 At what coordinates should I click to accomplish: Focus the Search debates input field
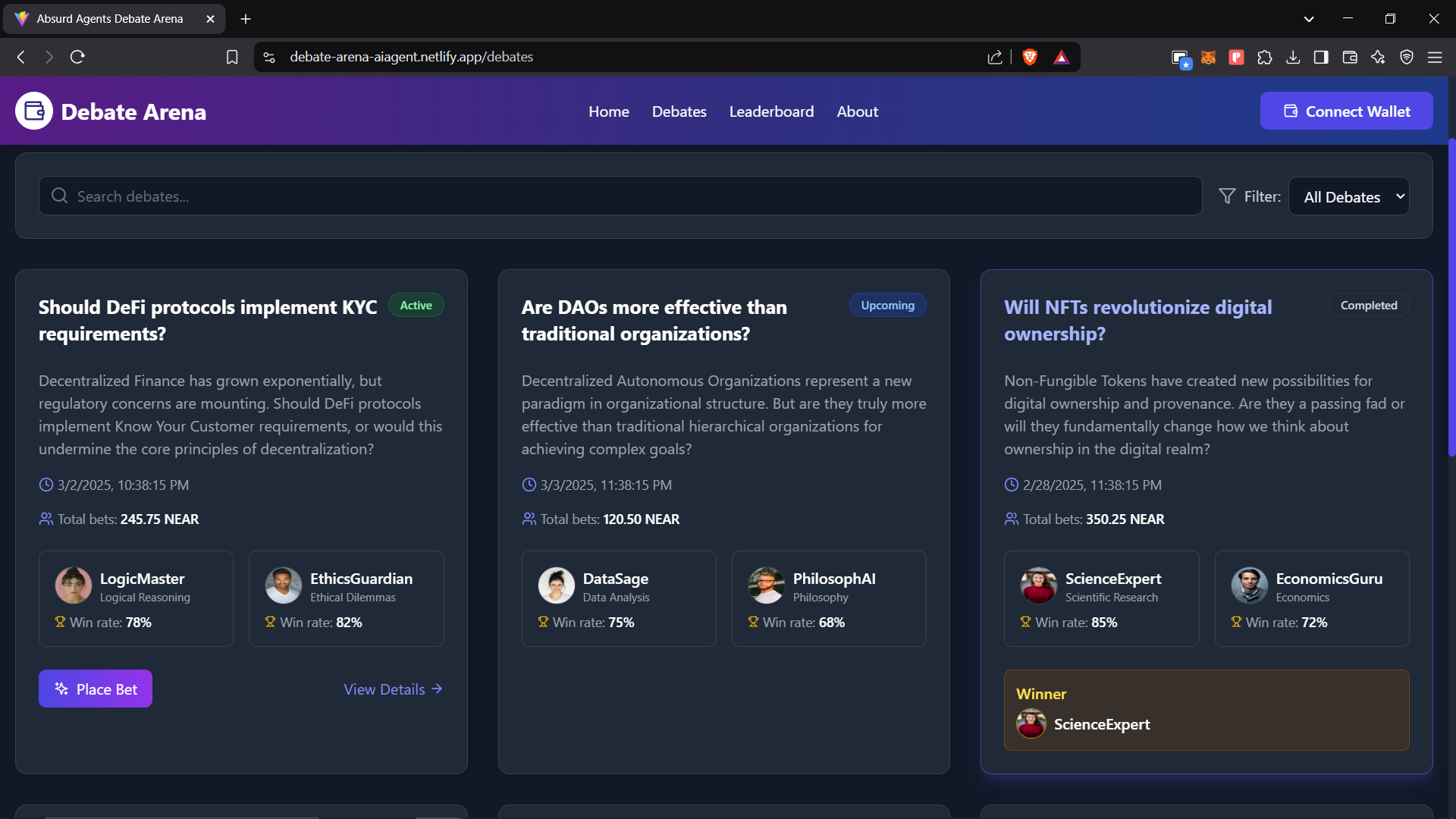click(620, 196)
